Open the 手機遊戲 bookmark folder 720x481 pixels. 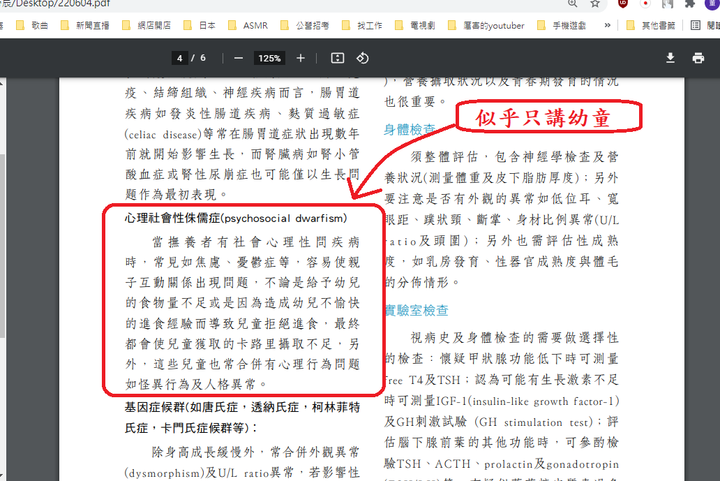562,25
